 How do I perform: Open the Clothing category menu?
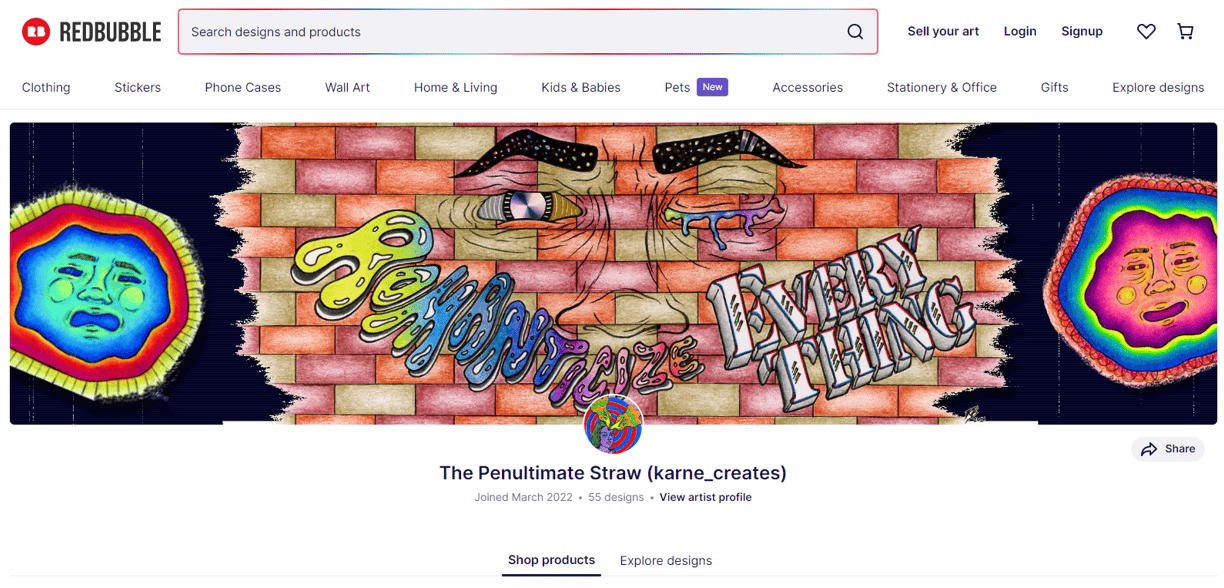tap(46, 88)
